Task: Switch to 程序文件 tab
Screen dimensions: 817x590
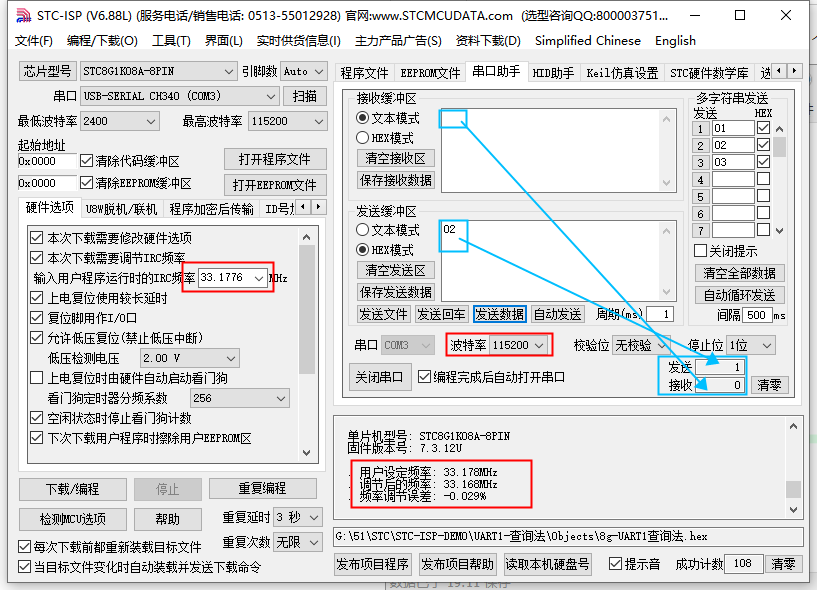Action: 364,73
